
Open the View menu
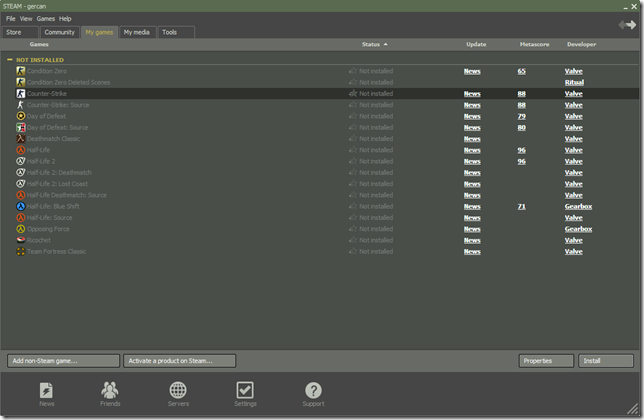click(x=26, y=18)
